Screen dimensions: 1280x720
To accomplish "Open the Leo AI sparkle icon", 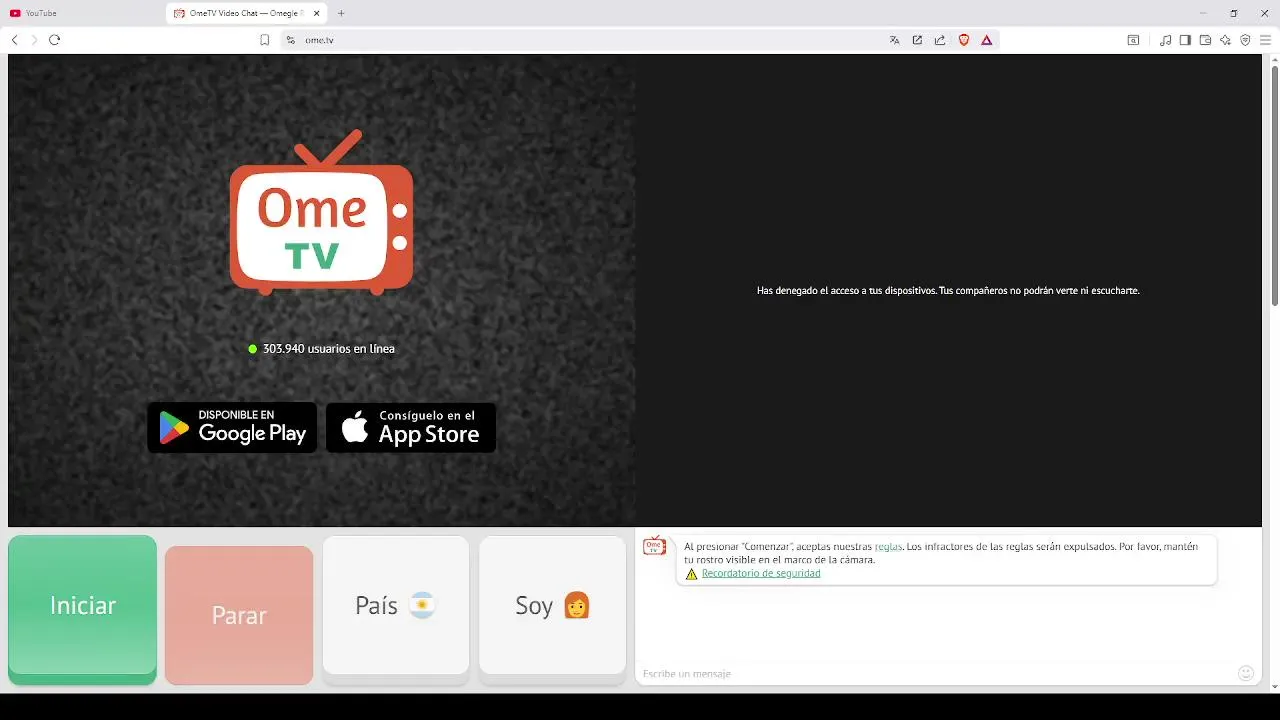I will (x=1225, y=40).
